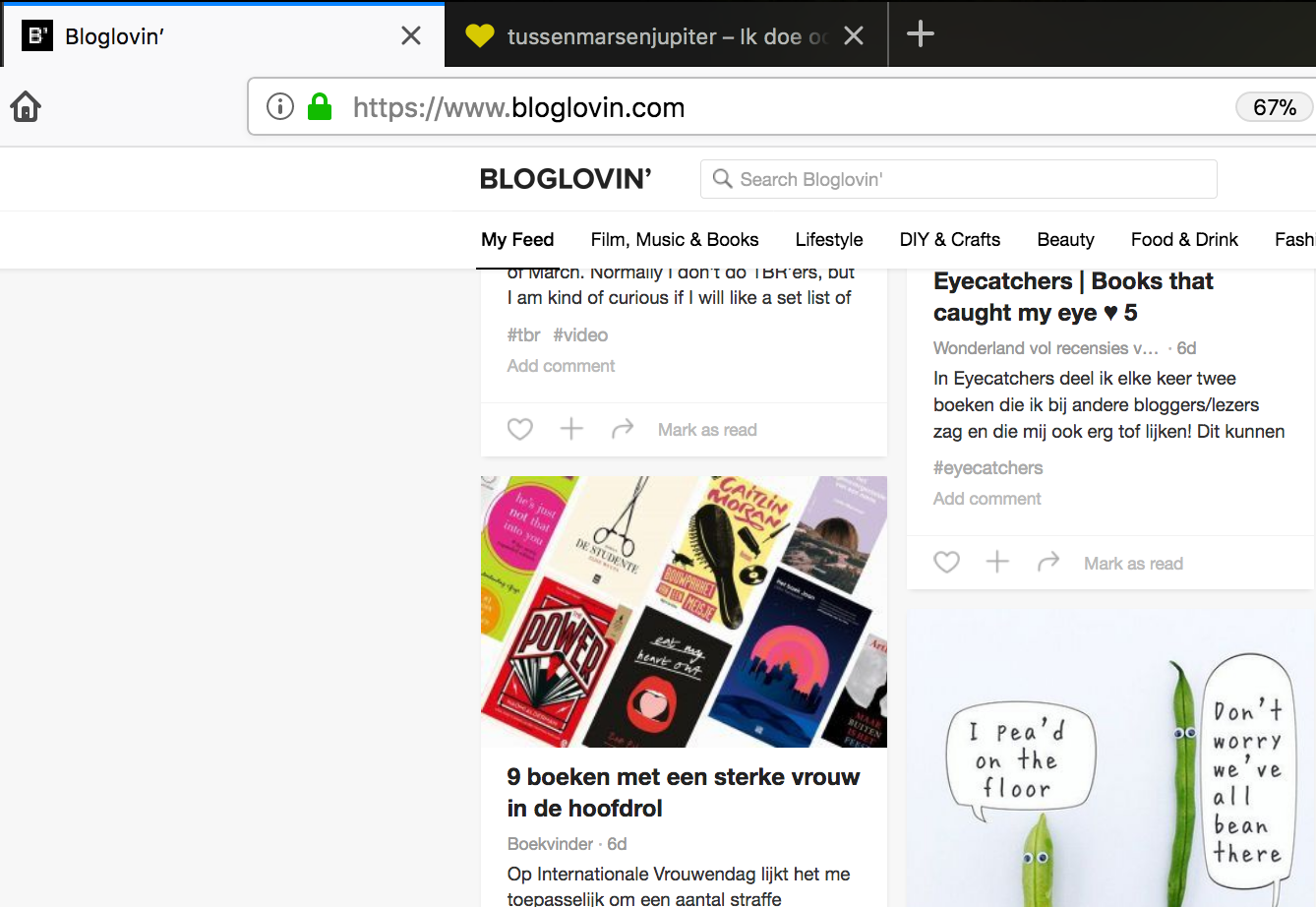This screenshot has height=907, width=1316.
Task: Close the Bloglovin' tab
Action: tap(411, 36)
